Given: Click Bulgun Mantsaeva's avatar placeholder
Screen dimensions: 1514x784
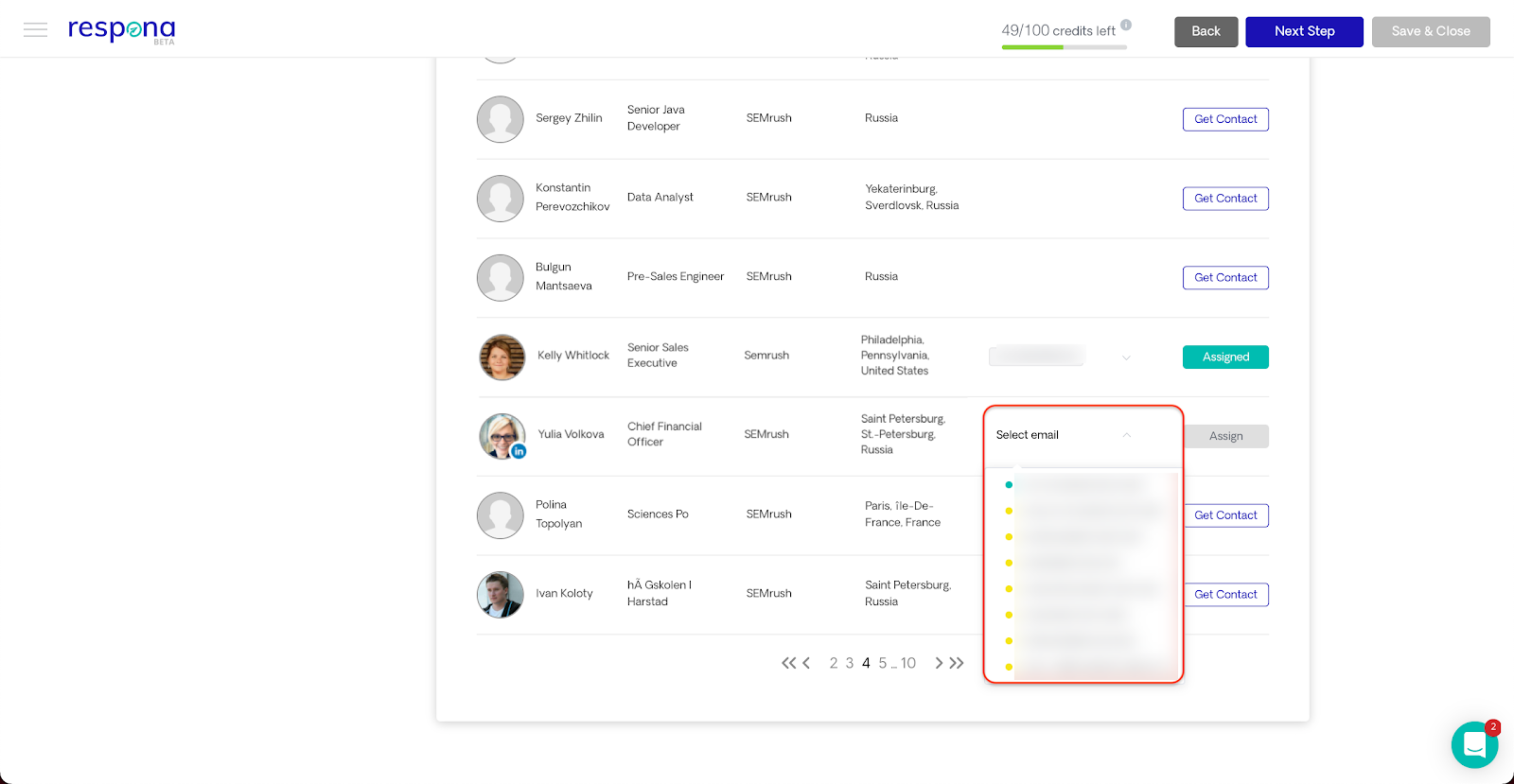Looking at the screenshot, I should (x=501, y=278).
